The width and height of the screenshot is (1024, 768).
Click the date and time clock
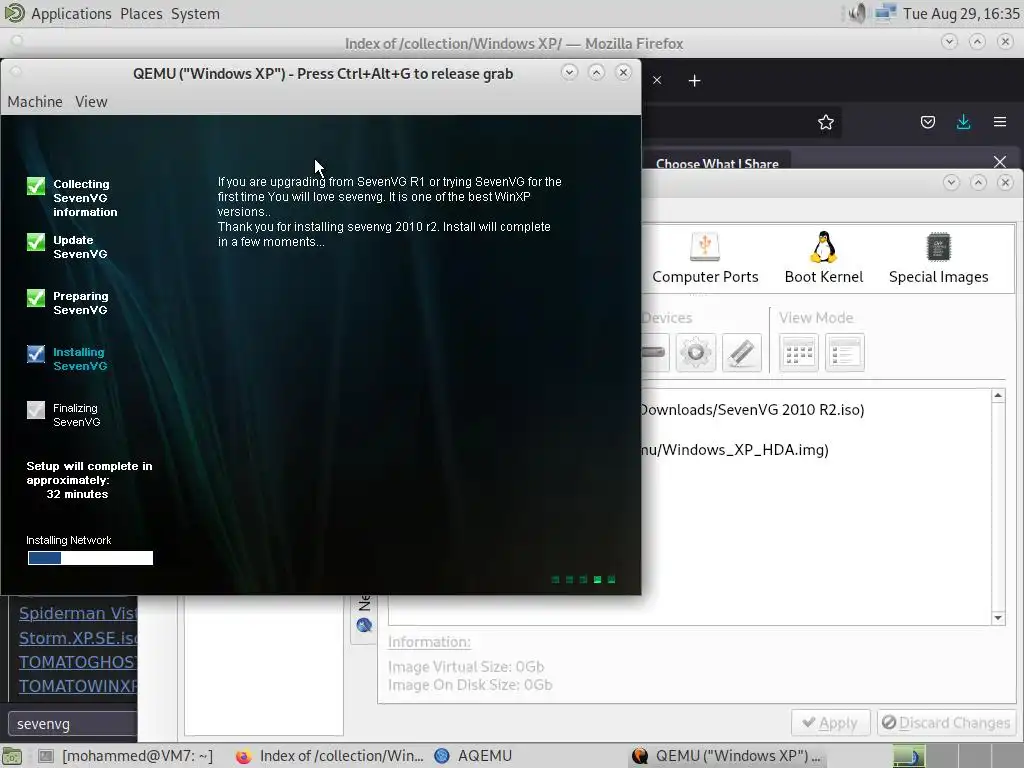(961, 14)
